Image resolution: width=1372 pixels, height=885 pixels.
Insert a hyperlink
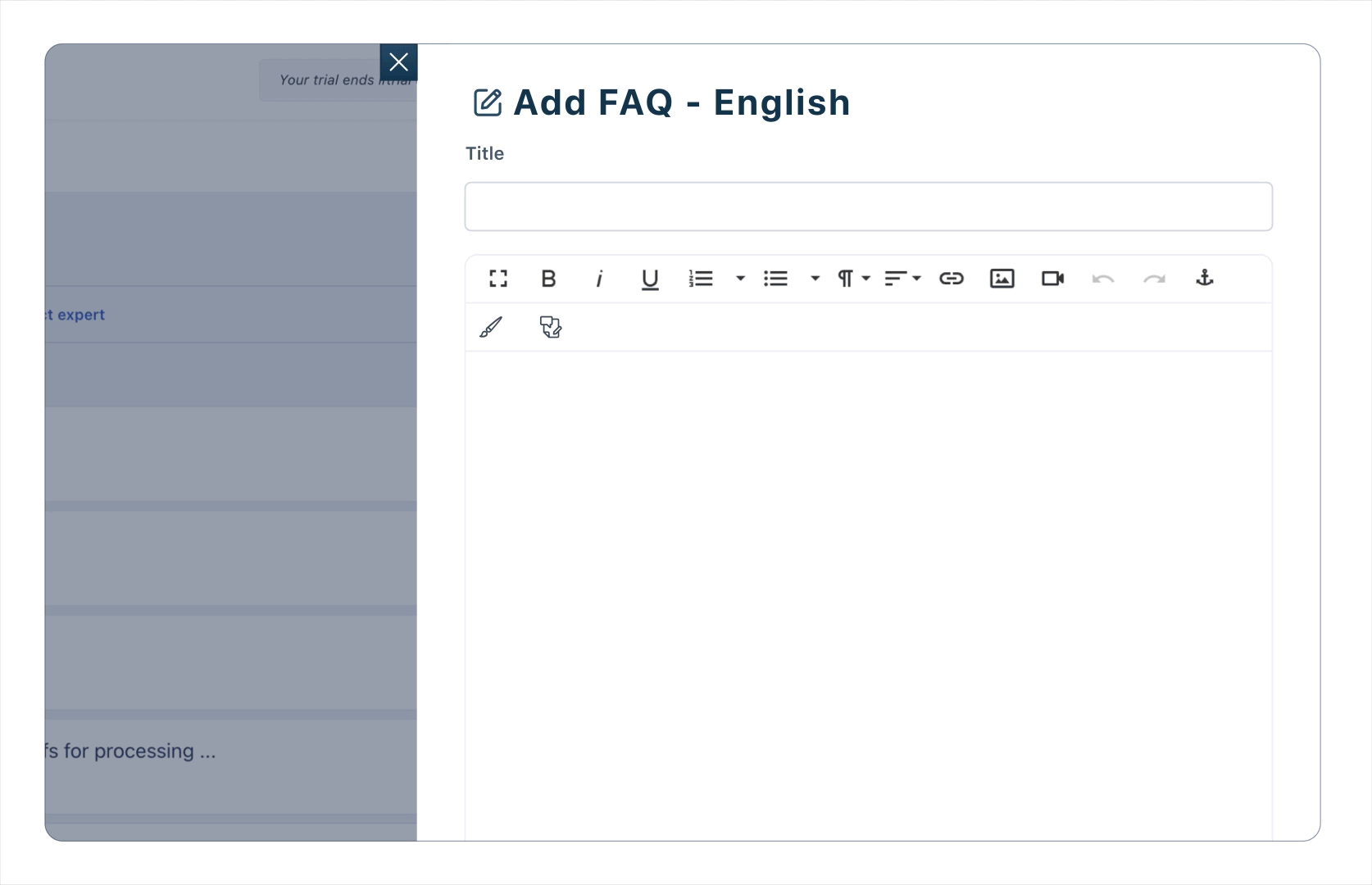952,279
